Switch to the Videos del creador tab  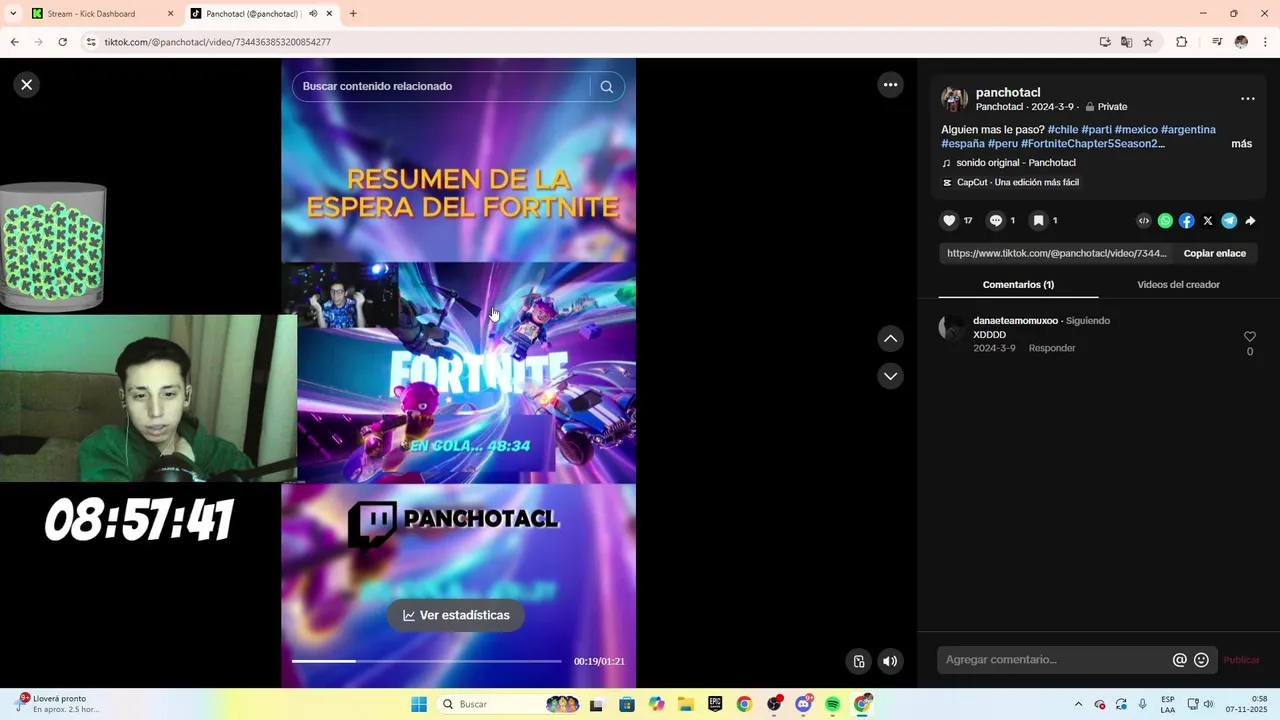coord(1178,285)
